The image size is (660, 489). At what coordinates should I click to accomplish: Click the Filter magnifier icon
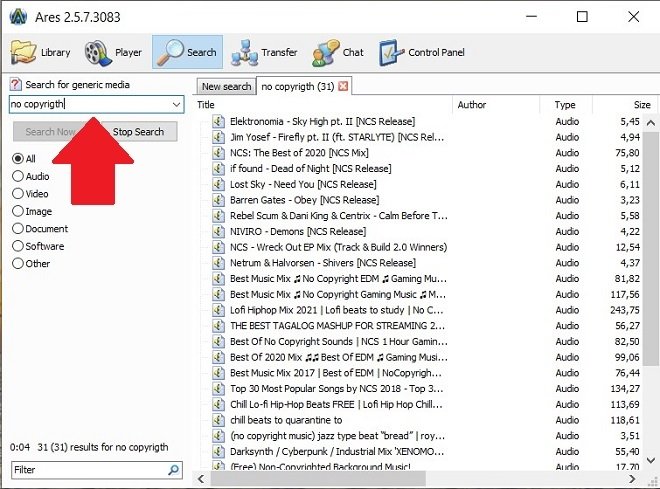click(x=173, y=470)
